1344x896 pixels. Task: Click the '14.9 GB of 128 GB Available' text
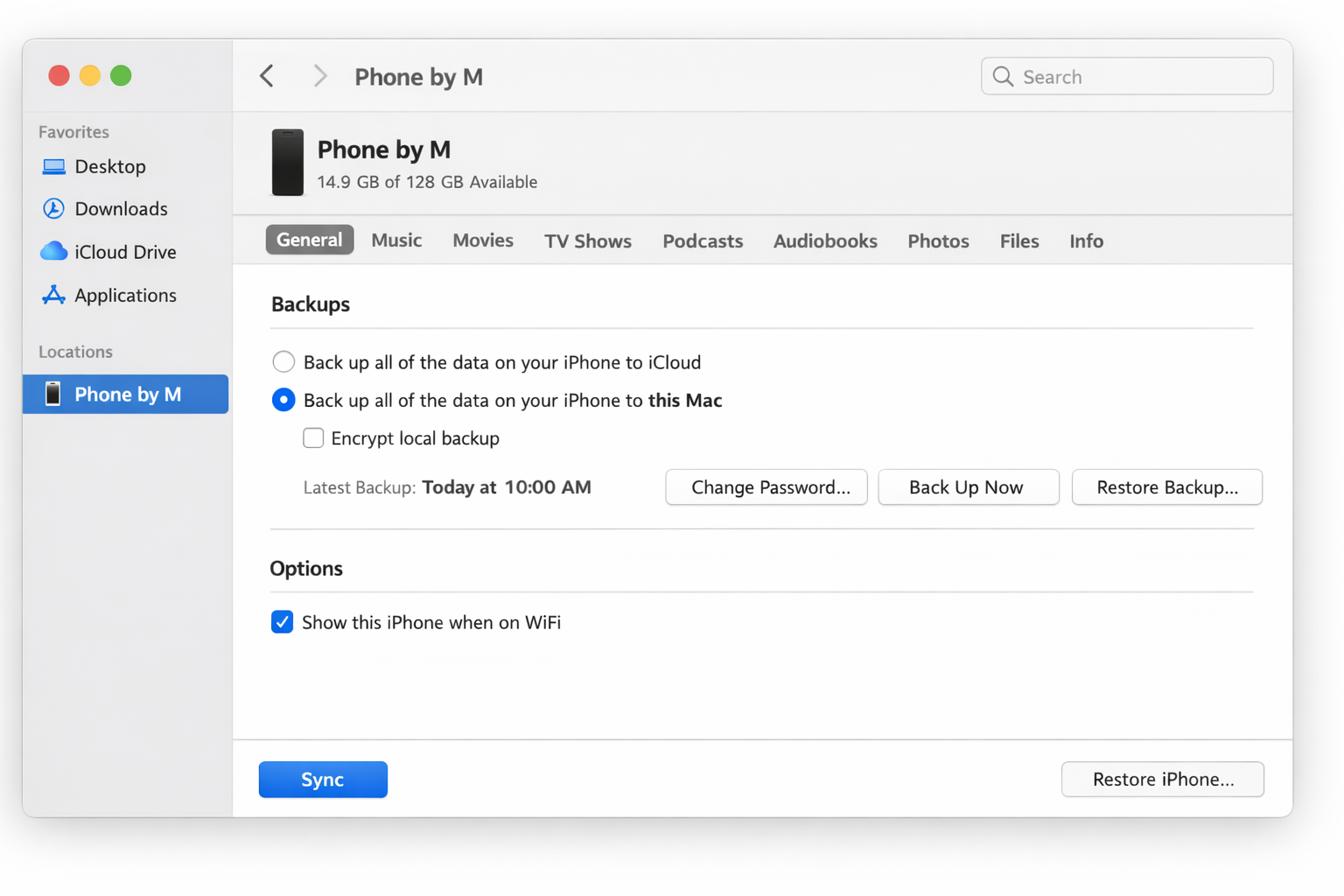pos(427,182)
